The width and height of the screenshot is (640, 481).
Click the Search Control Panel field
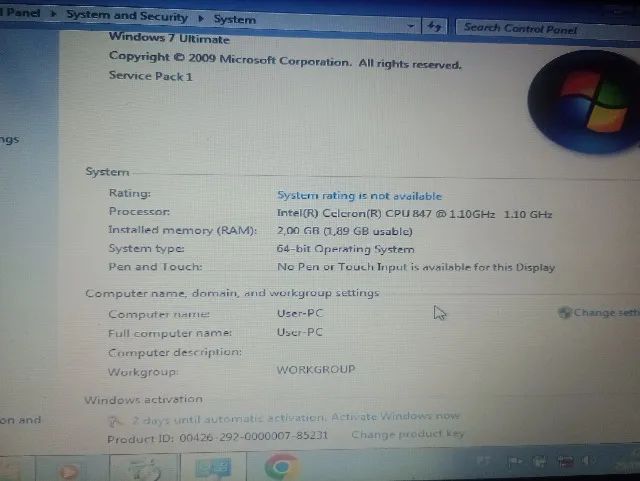pyautogui.click(x=547, y=29)
